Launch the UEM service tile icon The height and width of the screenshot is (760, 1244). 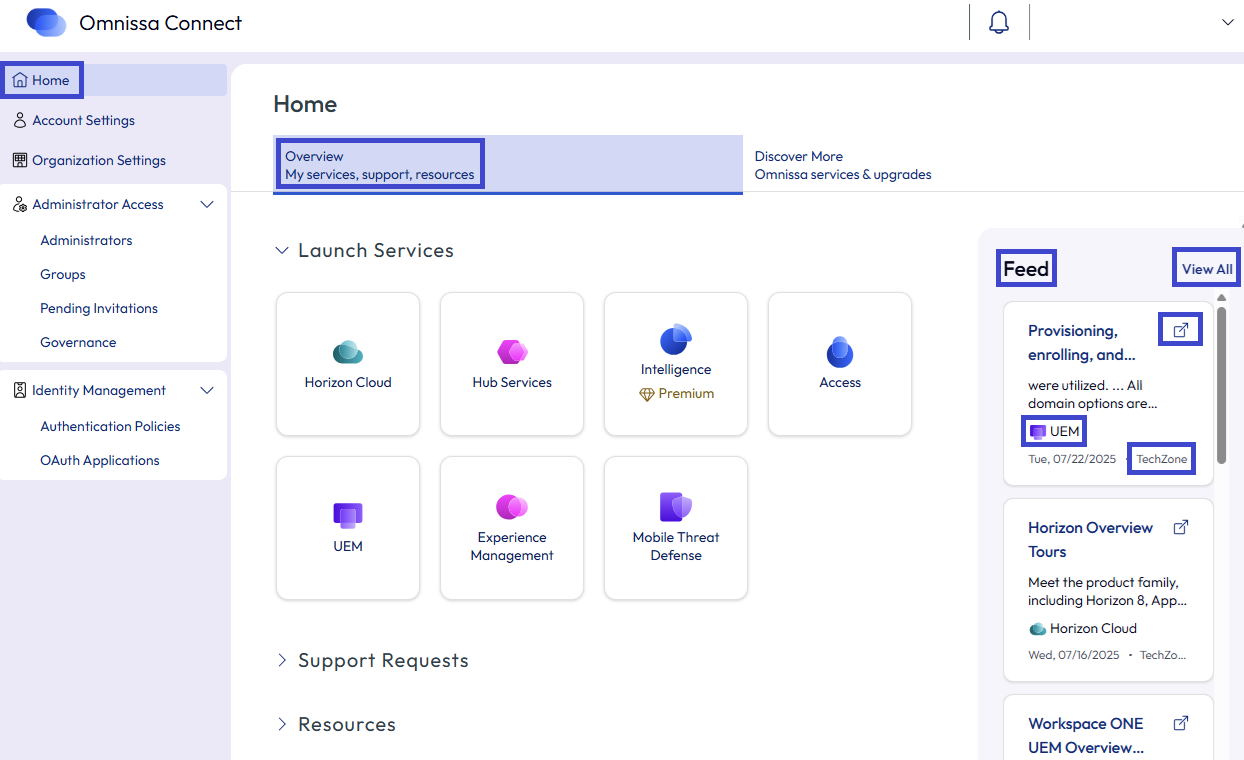(348, 516)
